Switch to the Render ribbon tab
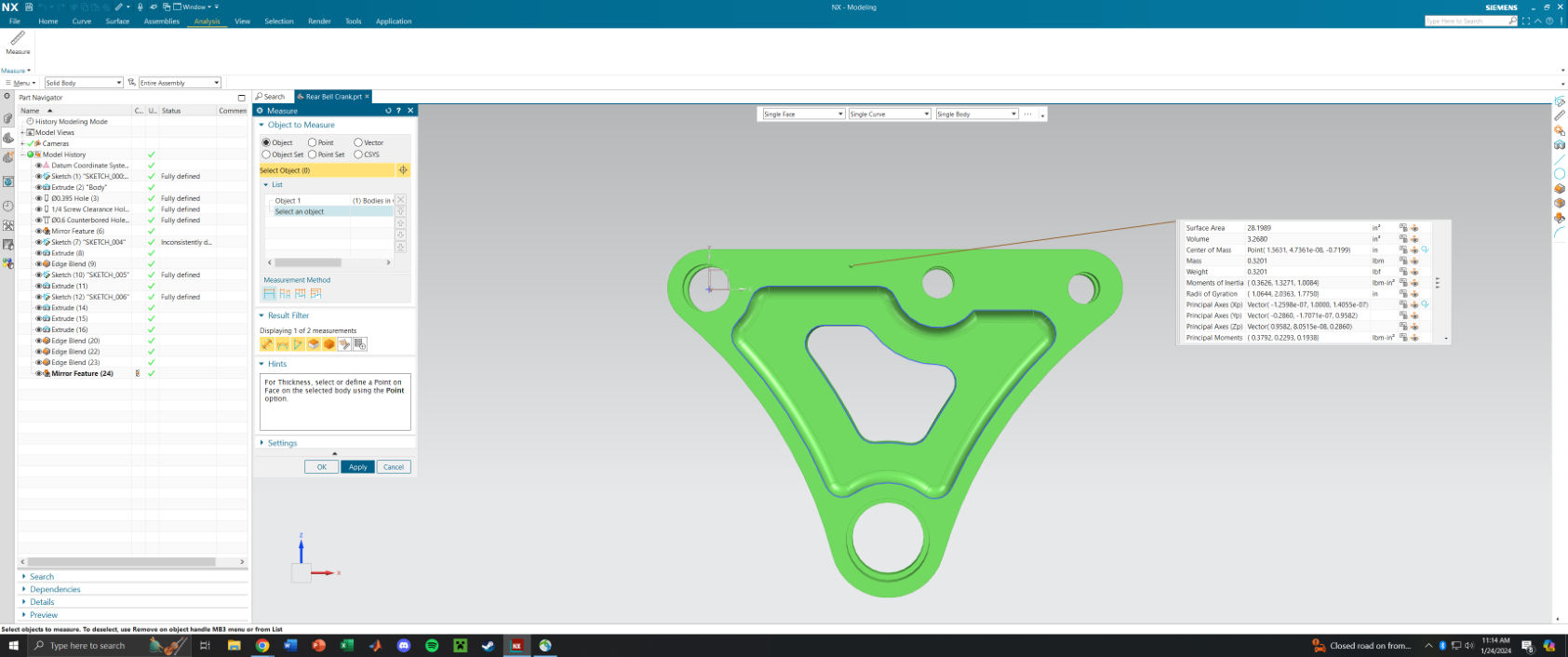Image resolution: width=1568 pixels, height=657 pixels. tap(319, 21)
